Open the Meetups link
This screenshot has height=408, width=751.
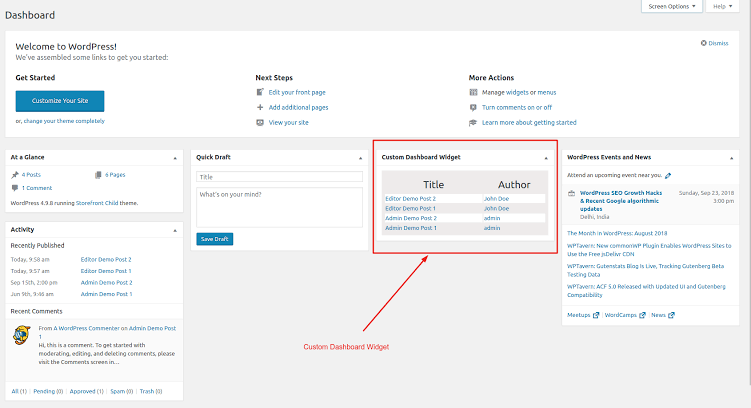coord(579,315)
